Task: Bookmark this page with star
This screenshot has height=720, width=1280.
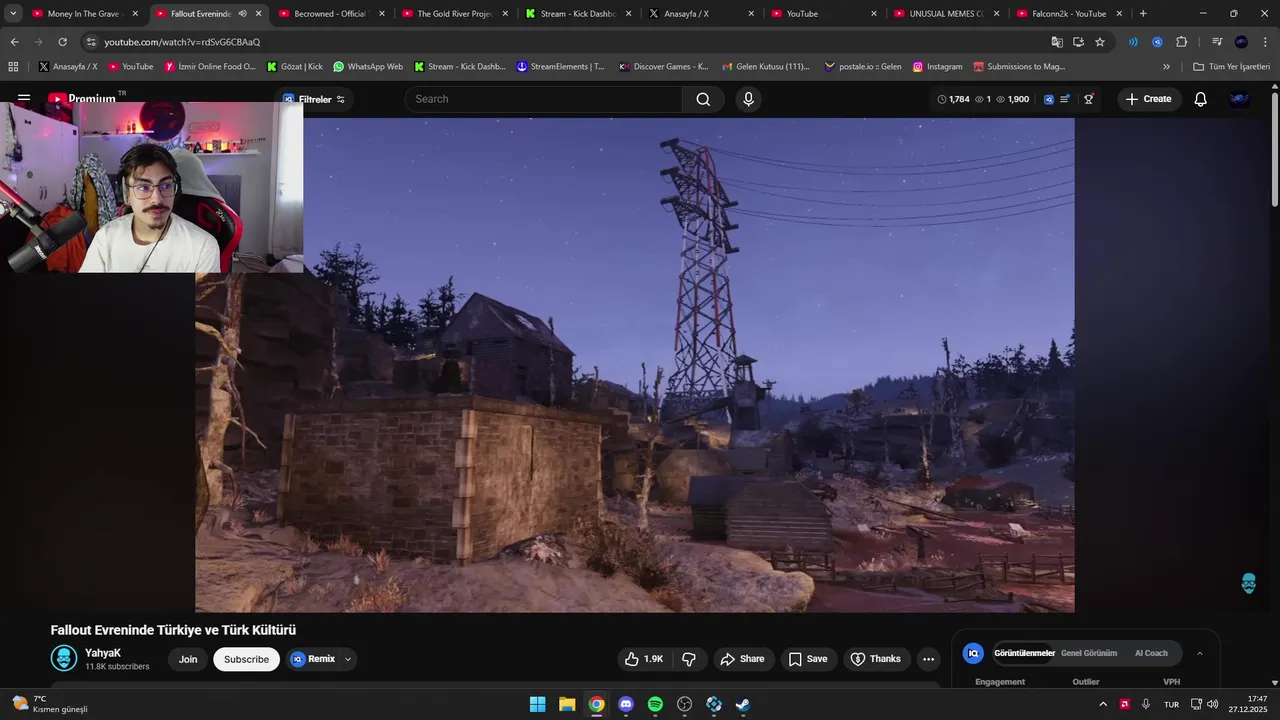Action: click(x=1100, y=42)
